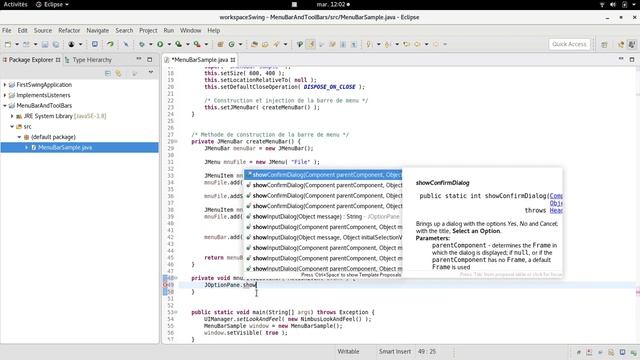Click the New file toolbar icon
The image size is (640, 360).
click(x=8, y=44)
